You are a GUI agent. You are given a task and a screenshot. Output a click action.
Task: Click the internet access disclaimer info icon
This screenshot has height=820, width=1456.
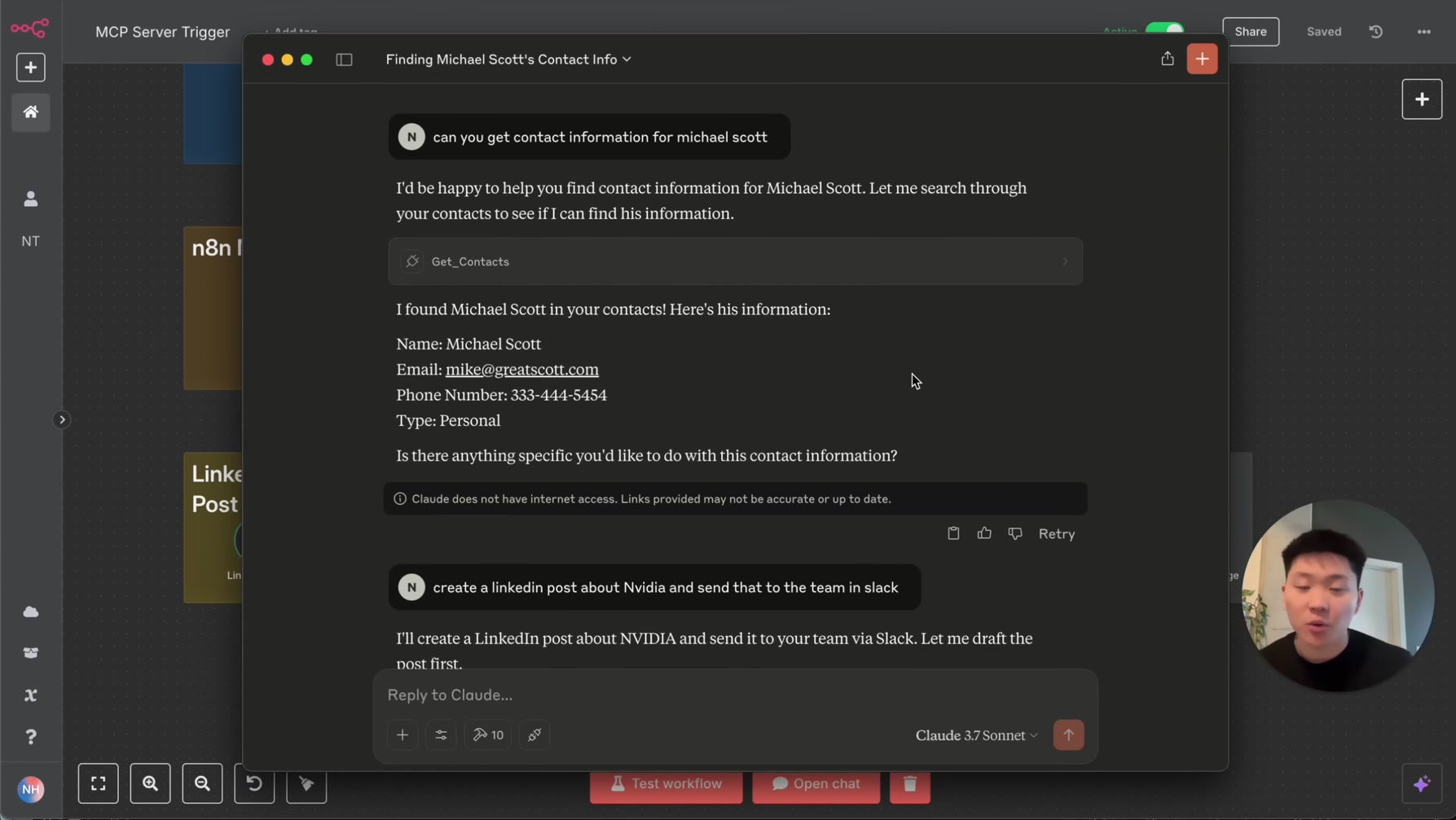click(x=400, y=498)
